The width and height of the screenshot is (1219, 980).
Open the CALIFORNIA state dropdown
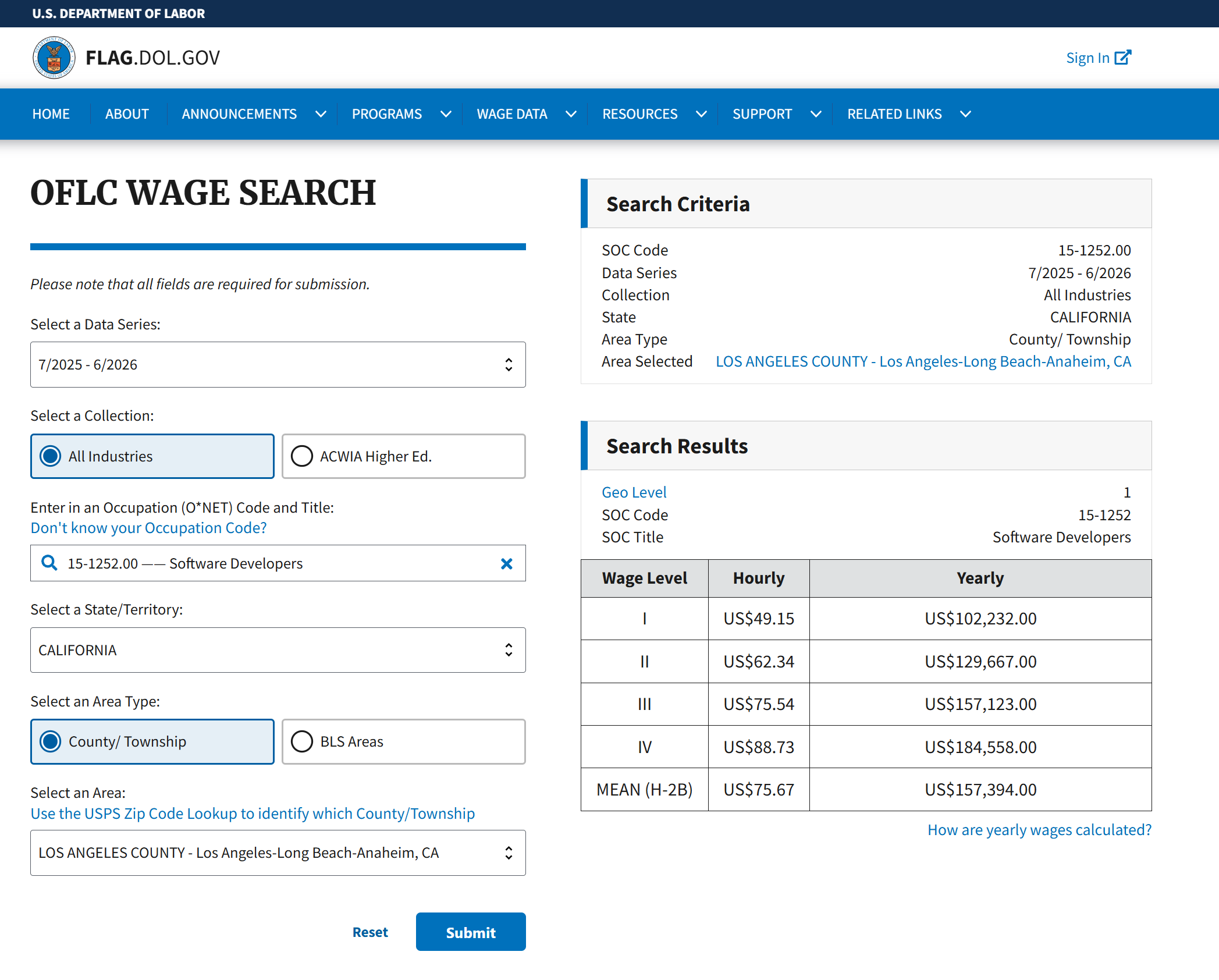pos(278,650)
